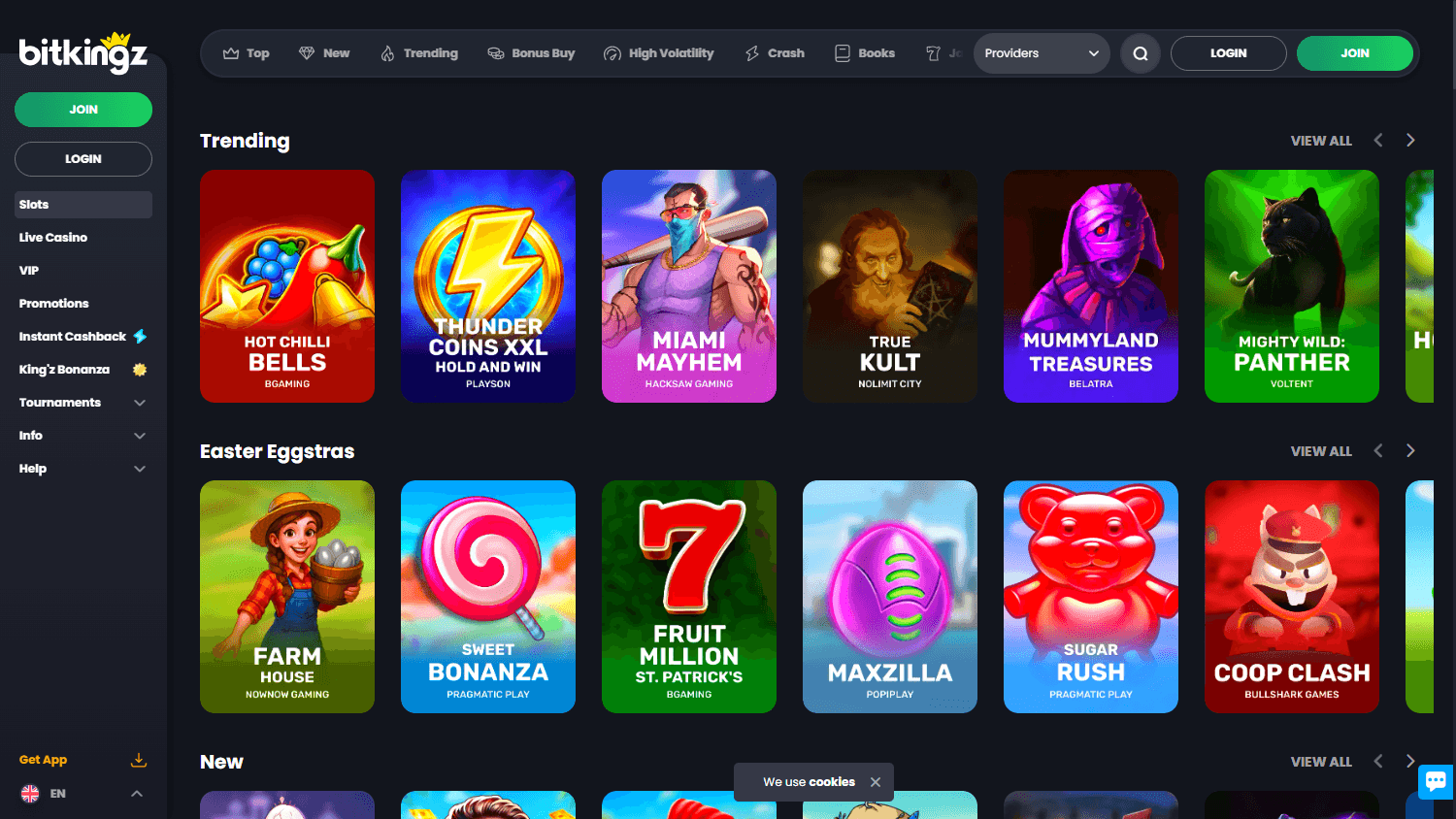Click the Books category icon
The width and height of the screenshot is (1456, 819).
(x=841, y=53)
